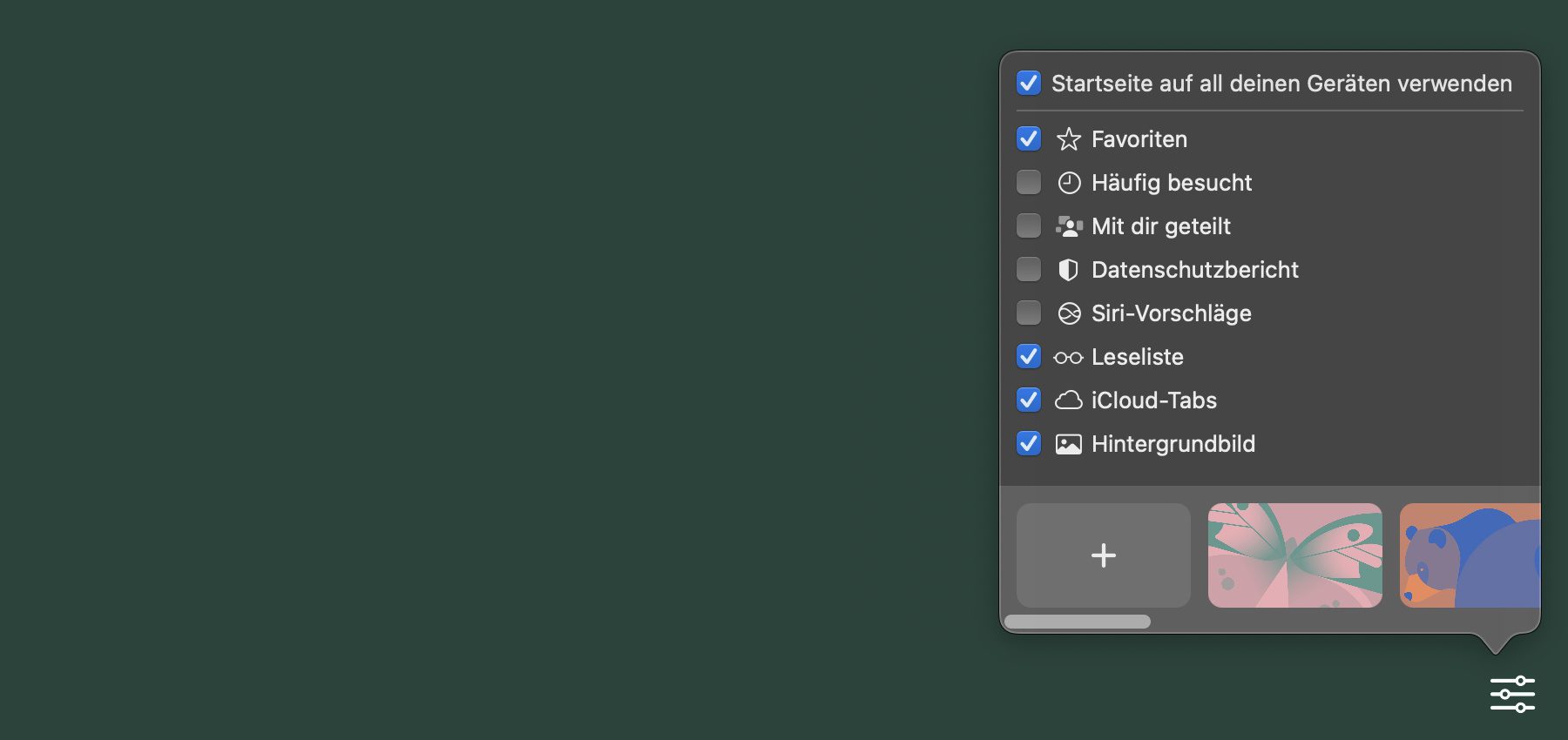Enable the Häufig besucht checkbox
Viewport: 1568px width, 740px height.
click(x=1029, y=183)
